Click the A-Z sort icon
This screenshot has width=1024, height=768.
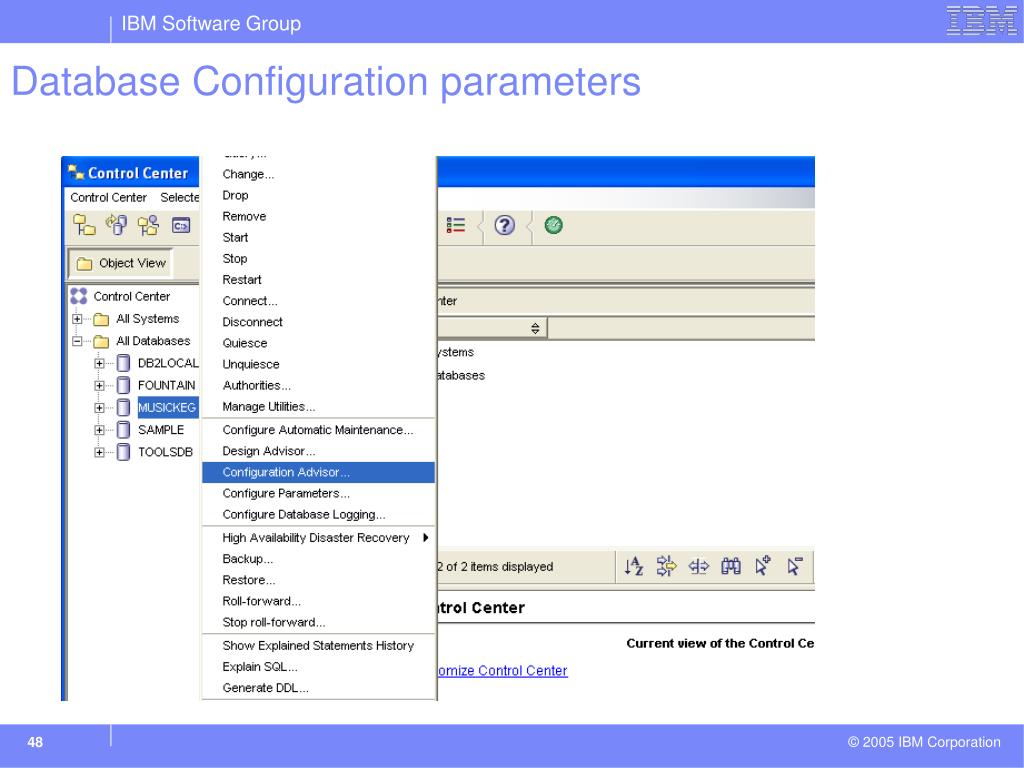pos(633,566)
